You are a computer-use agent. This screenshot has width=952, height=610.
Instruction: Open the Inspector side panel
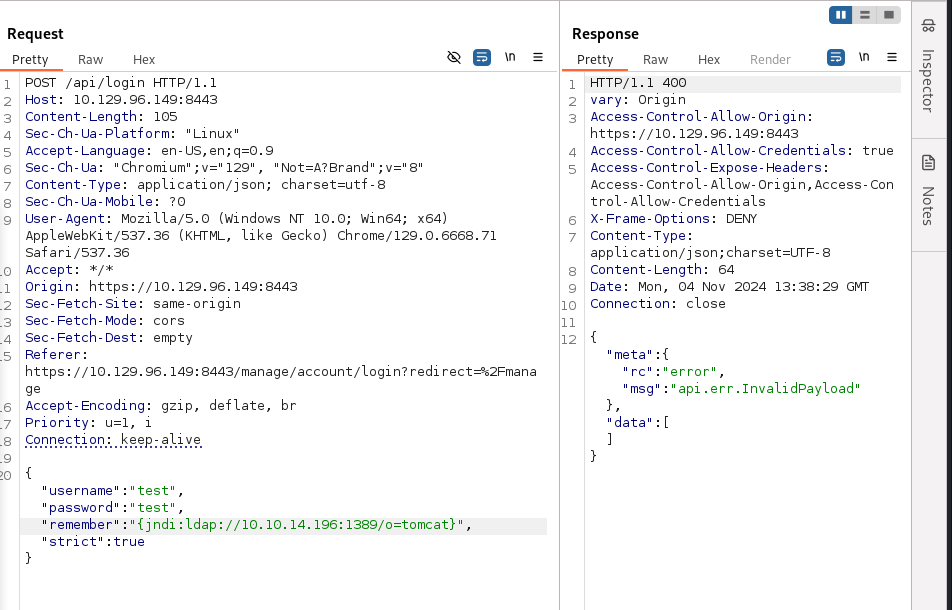coord(928,66)
